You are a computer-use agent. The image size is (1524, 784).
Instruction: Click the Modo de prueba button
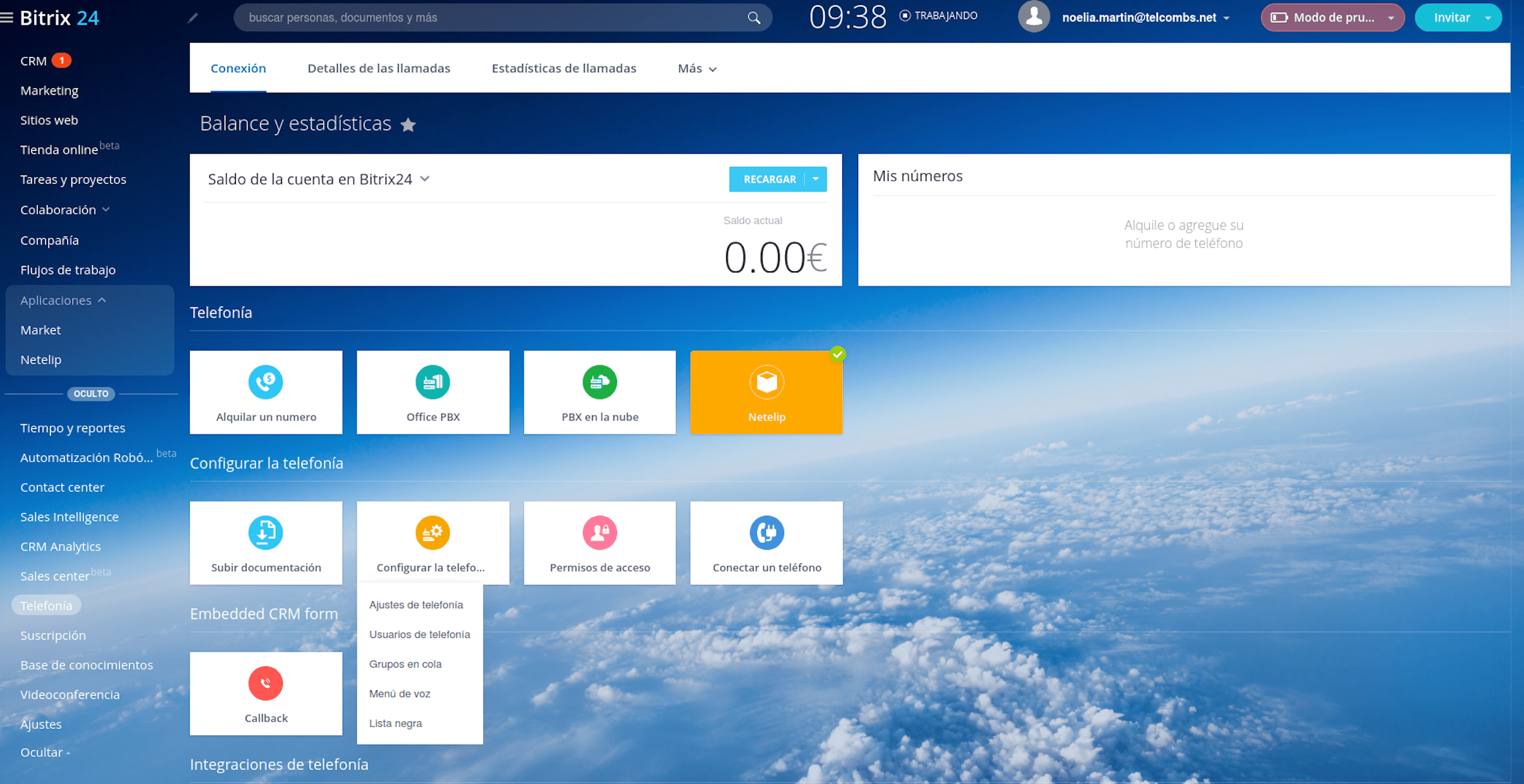1332,18
